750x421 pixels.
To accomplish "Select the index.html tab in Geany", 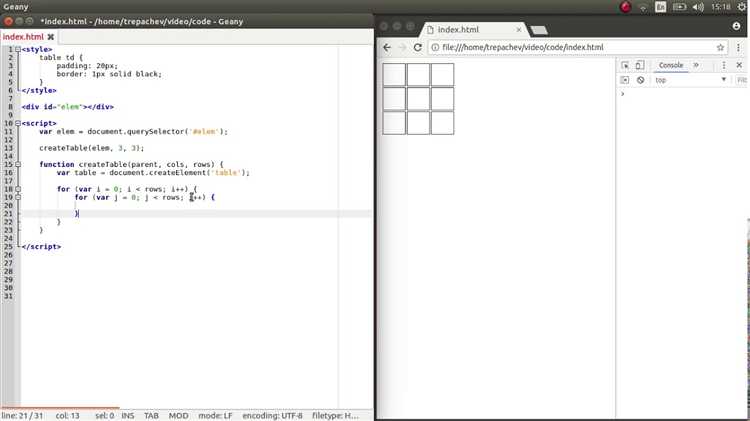I will [23, 36].
